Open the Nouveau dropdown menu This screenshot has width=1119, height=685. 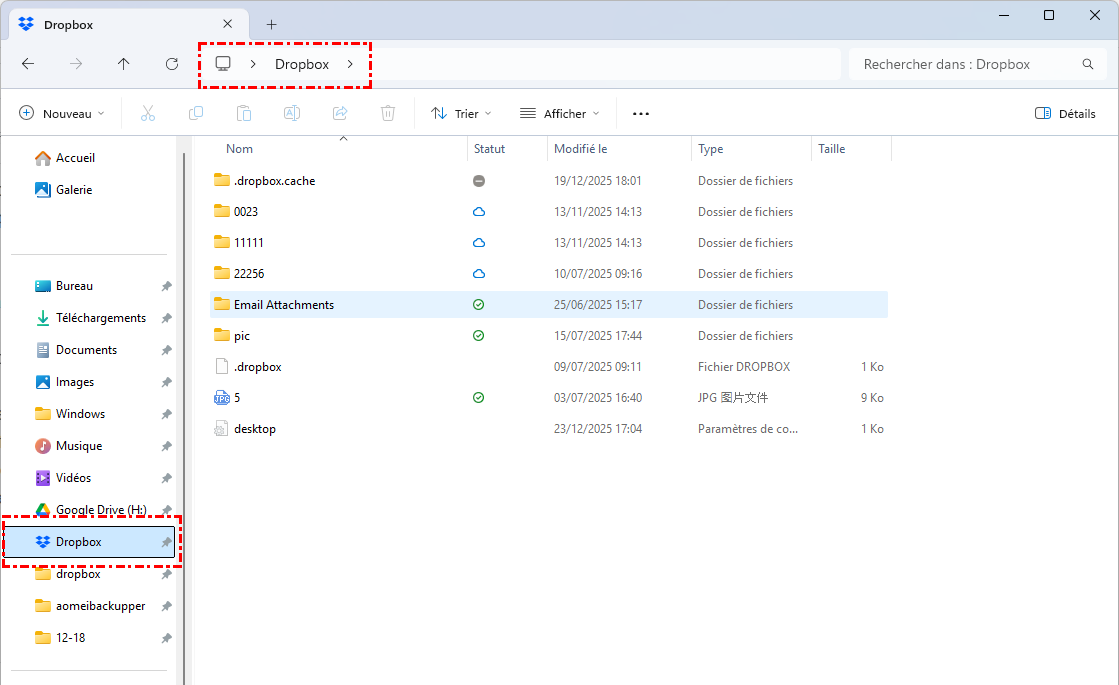[62, 114]
